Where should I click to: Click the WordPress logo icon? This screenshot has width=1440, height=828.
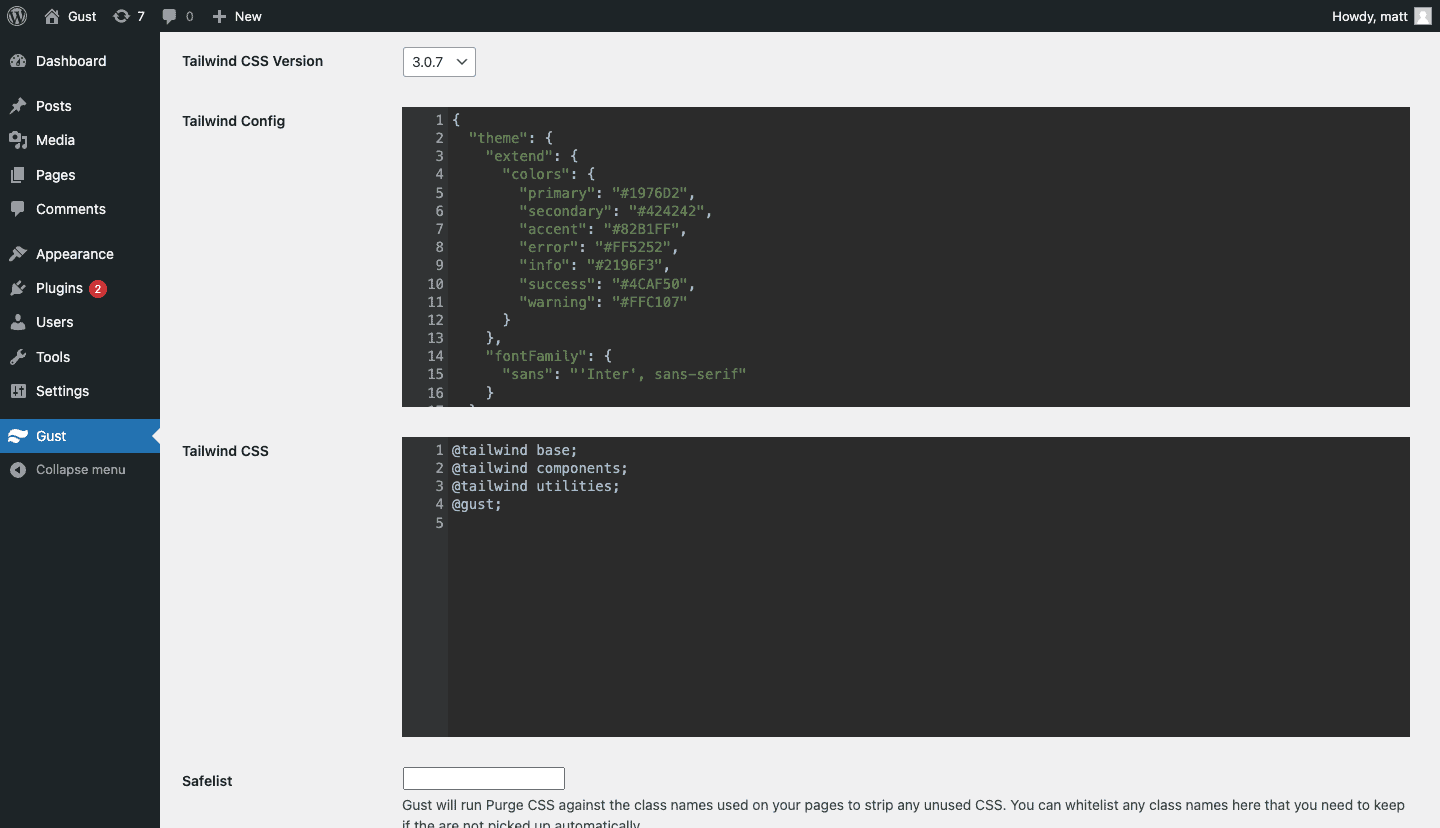click(17, 16)
